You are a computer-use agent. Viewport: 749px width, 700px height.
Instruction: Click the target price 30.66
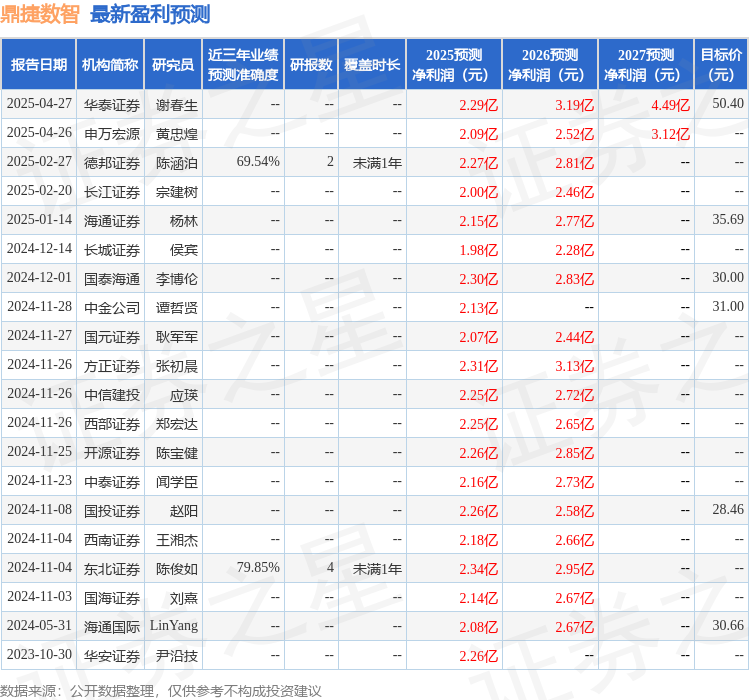[x=728, y=626]
